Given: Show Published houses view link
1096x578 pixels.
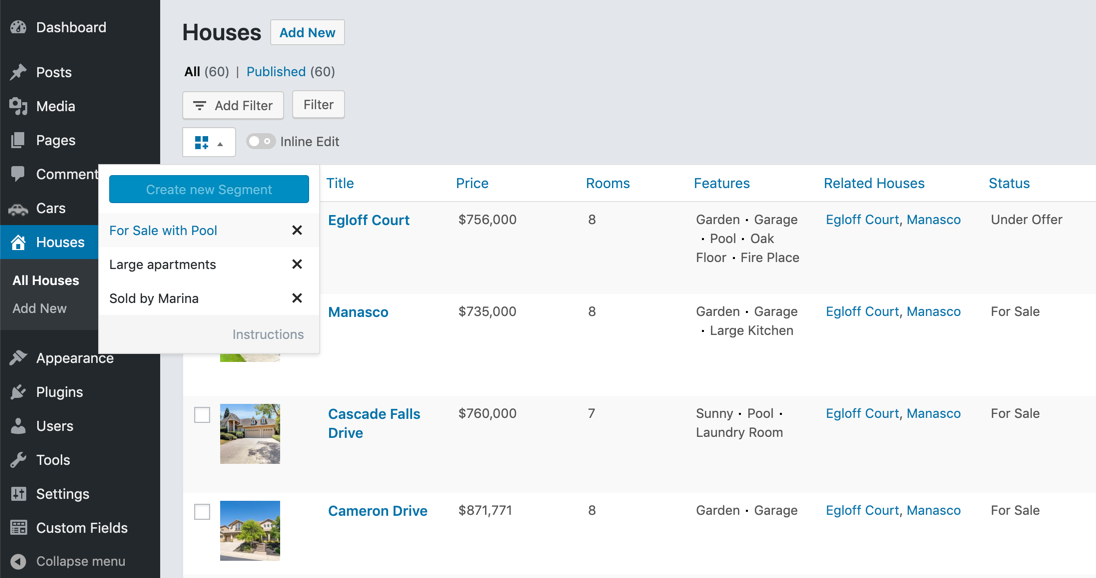Looking at the screenshot, I should (x=276, y=71).
